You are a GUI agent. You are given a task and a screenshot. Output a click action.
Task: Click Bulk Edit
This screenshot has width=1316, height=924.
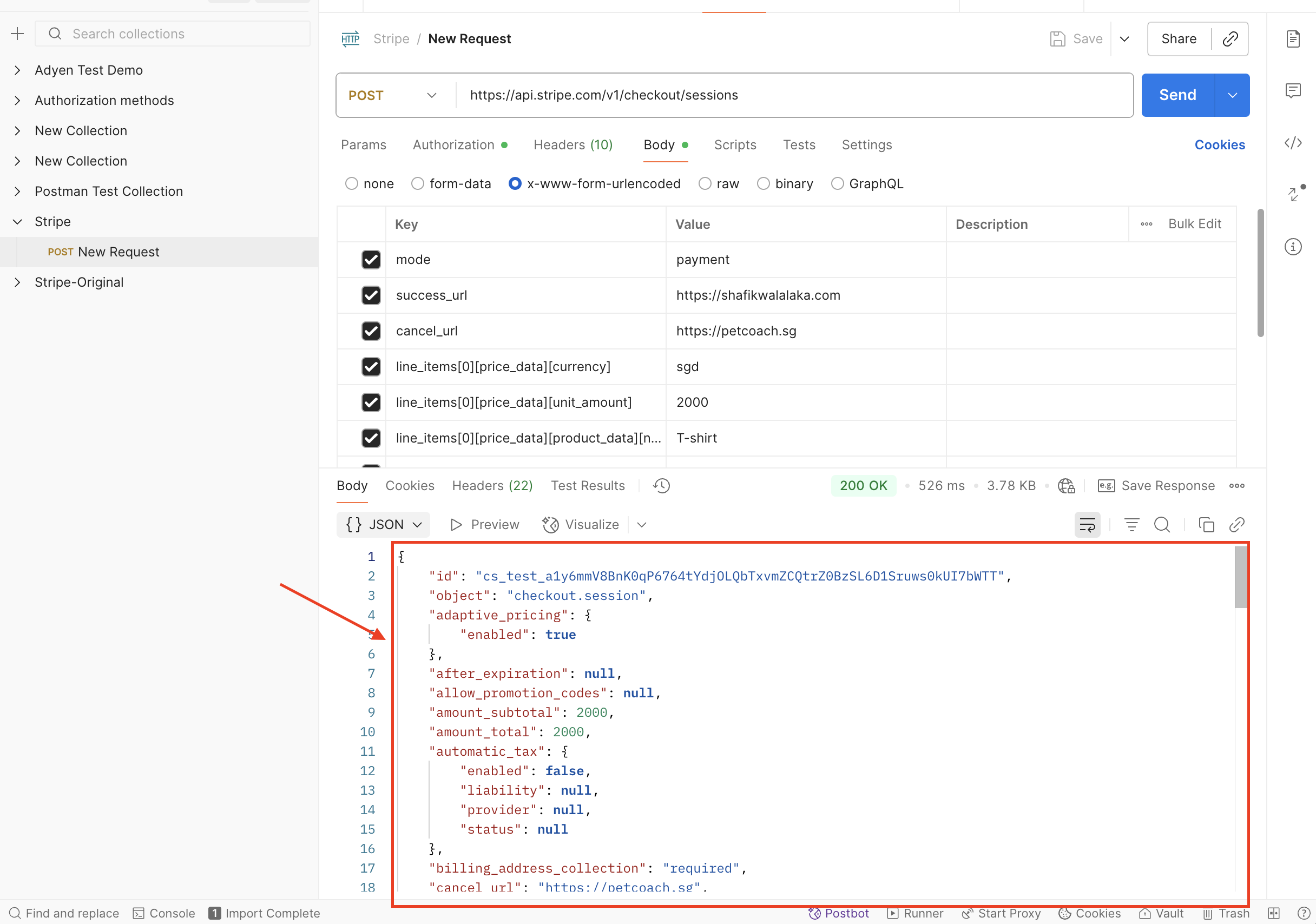point(1194,224)
